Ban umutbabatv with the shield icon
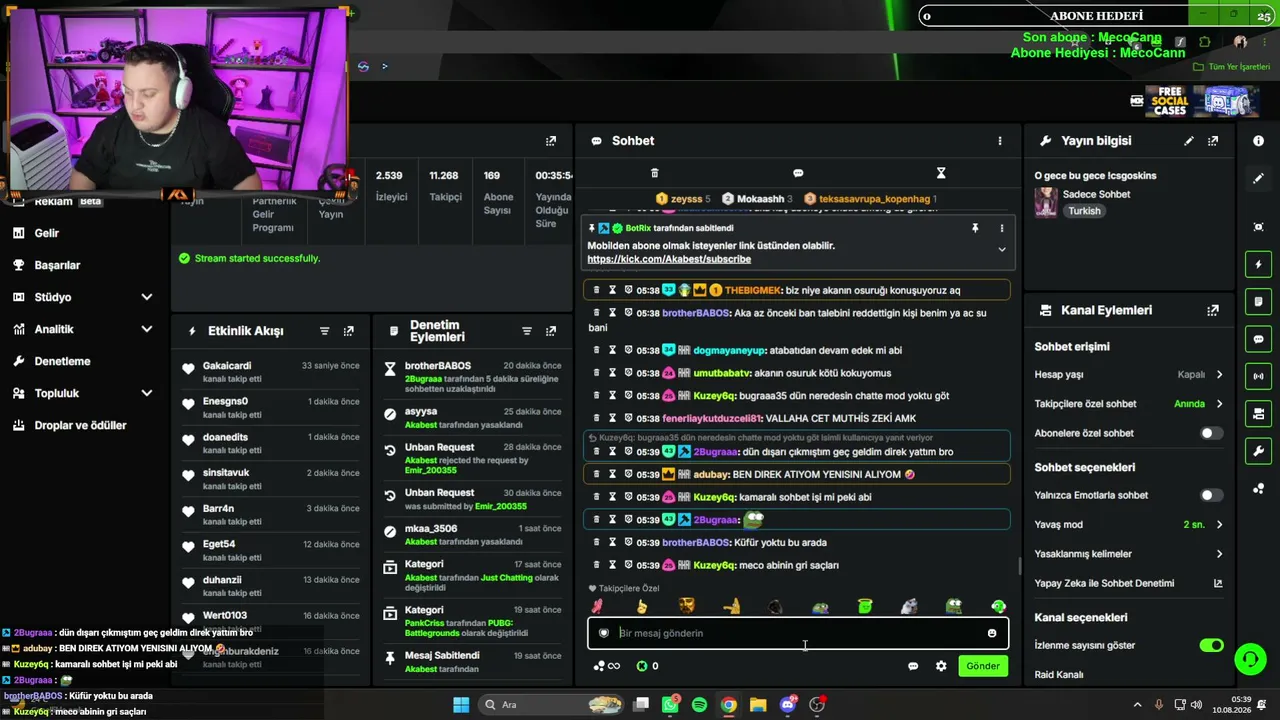The height and width of the screenshot is (720, 1280). pos(628,373)
